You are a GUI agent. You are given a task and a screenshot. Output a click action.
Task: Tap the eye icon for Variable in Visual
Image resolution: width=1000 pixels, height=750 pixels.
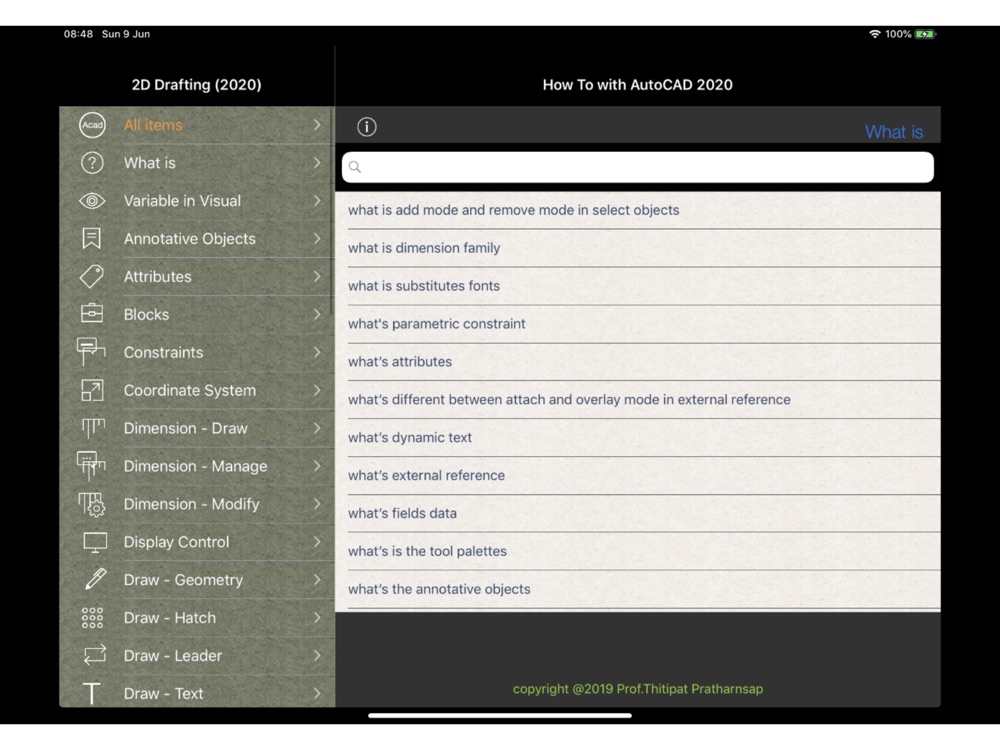click(x=92, y=201)
